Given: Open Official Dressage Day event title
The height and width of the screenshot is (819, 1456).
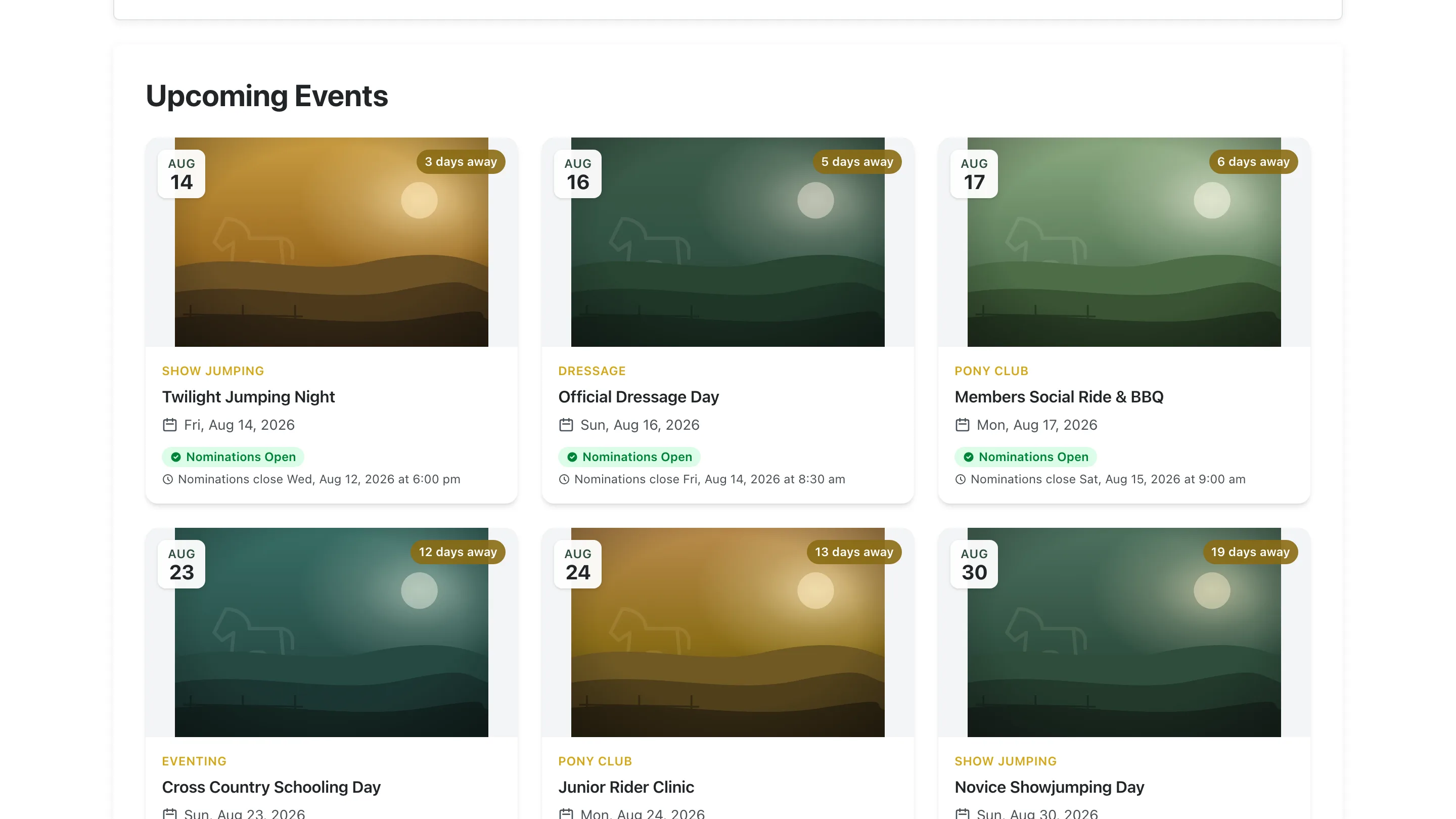Looking at the screenshot, I should point(638,397).
